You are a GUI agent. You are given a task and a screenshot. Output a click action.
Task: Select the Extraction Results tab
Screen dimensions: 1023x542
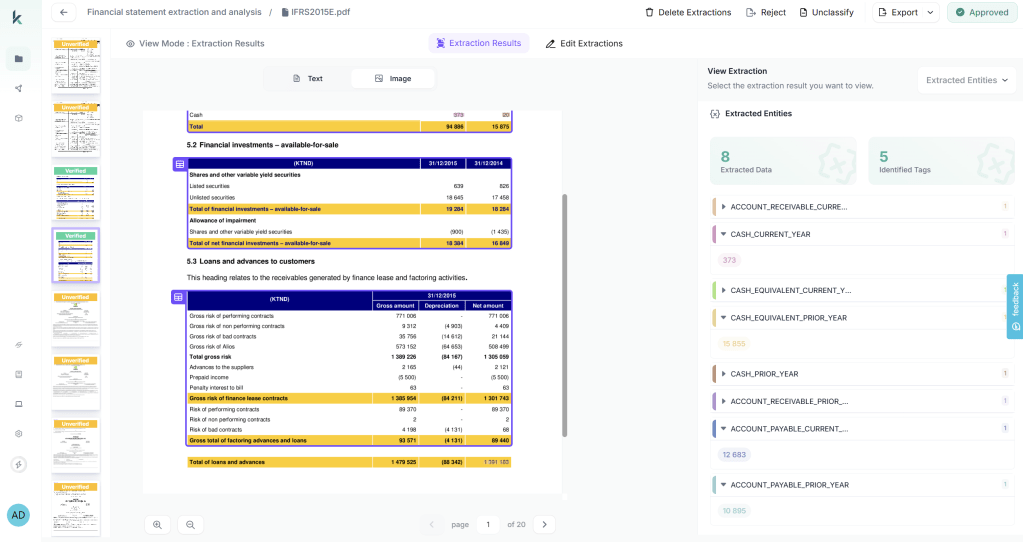pyautogui.click(x=478, y=43)
